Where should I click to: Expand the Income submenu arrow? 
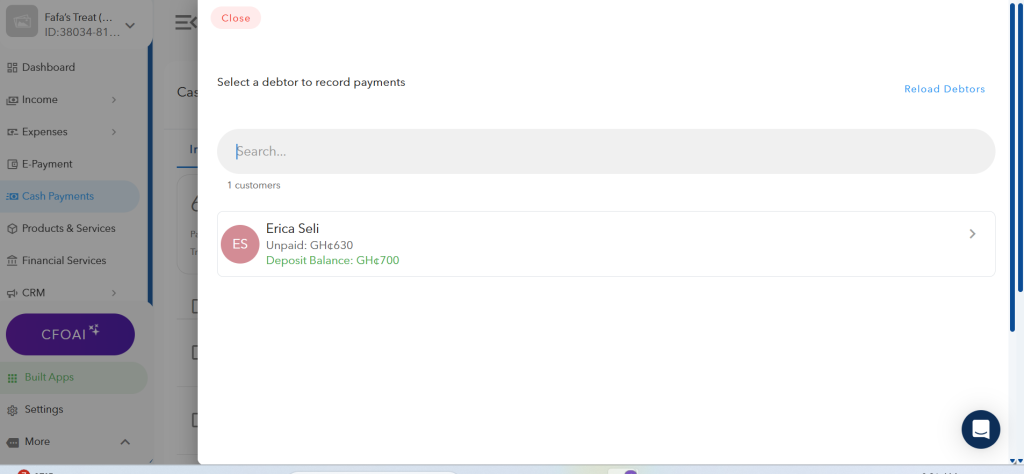point(114,100)
